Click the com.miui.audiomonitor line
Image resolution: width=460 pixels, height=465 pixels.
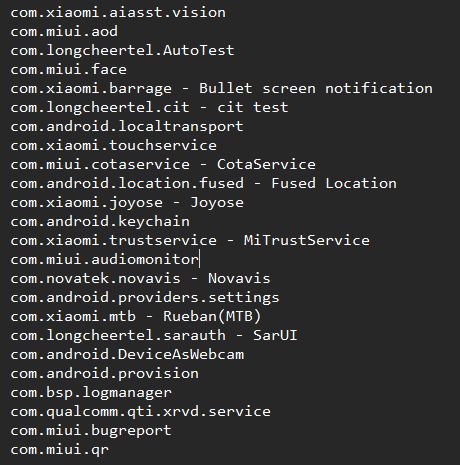pos(104,260)
